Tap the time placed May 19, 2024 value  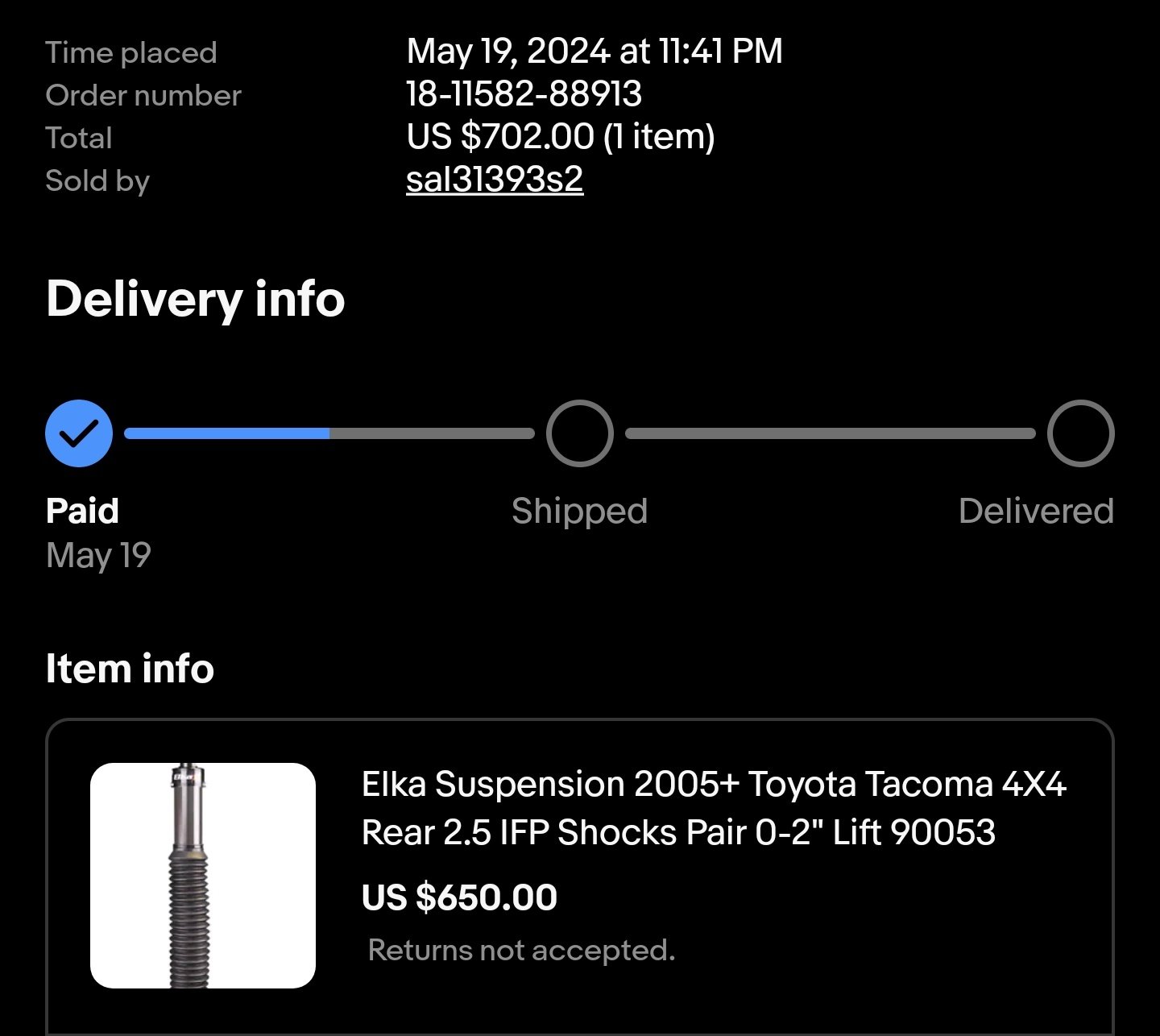[x=594, y=52]
